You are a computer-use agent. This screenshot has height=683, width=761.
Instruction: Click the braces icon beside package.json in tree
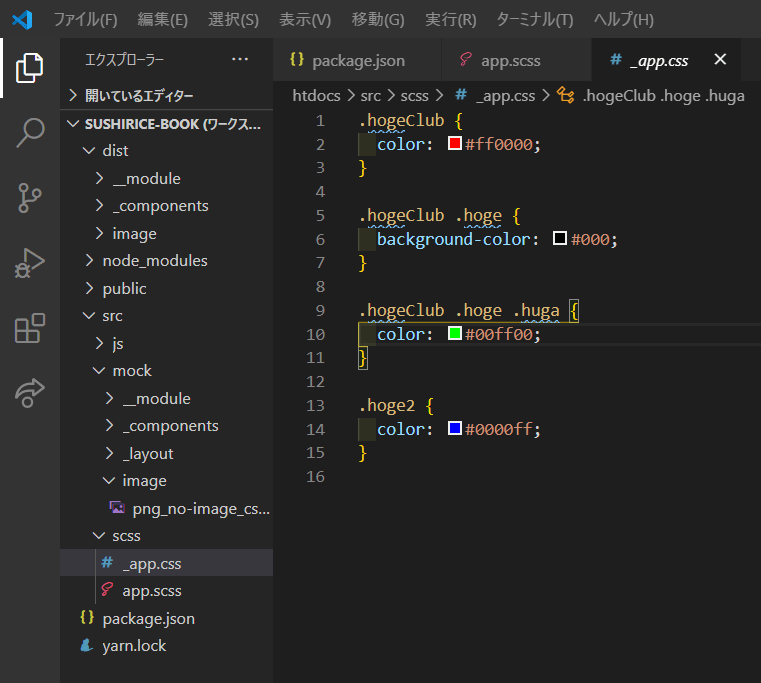87,617
